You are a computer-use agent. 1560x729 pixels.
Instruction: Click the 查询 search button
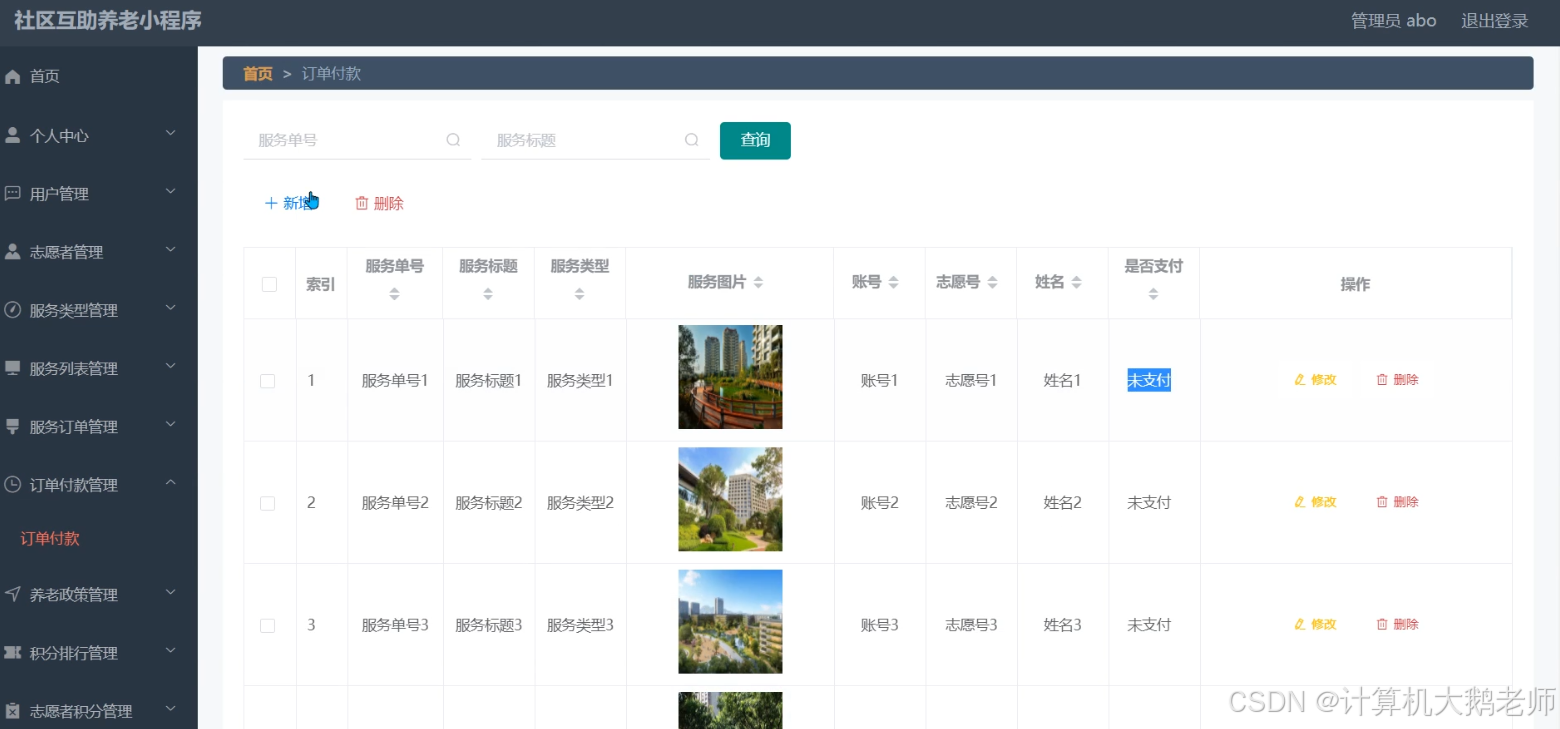[755, 140]
